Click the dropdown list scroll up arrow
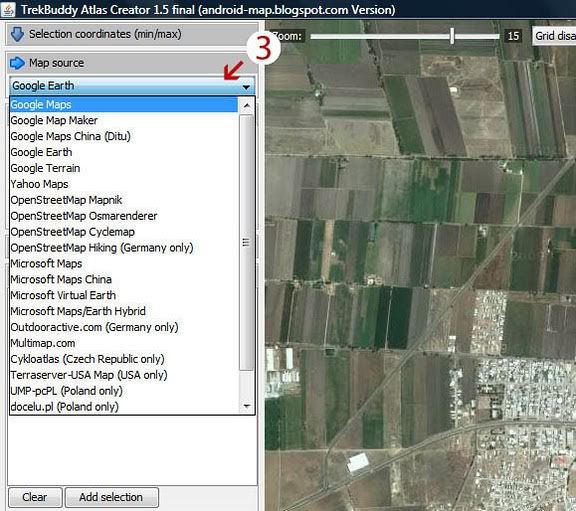The image size is (576, 511). pos(247,106)
